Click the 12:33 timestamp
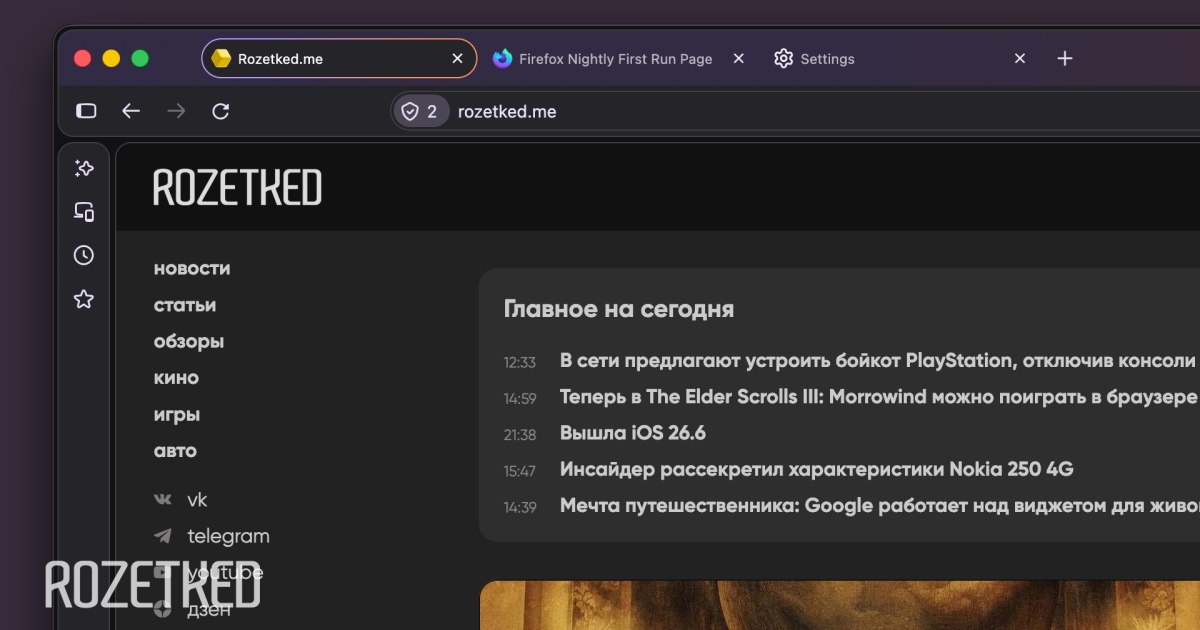Screen dimensions: 1200x630 tap(520, 362)
